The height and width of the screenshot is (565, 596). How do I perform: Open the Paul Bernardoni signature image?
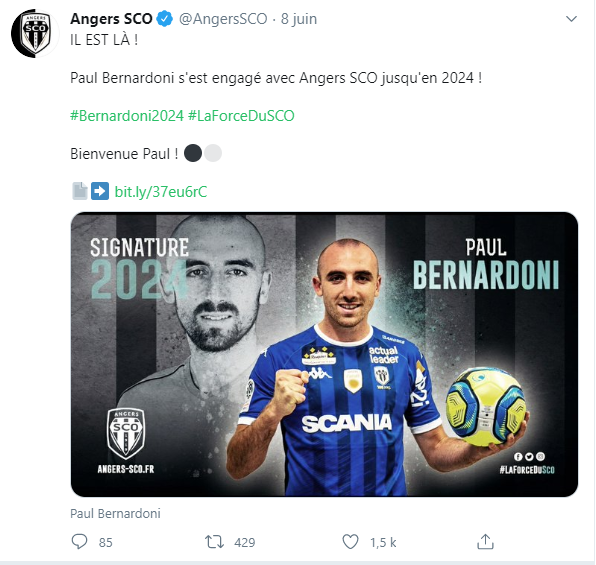(324, 354)
